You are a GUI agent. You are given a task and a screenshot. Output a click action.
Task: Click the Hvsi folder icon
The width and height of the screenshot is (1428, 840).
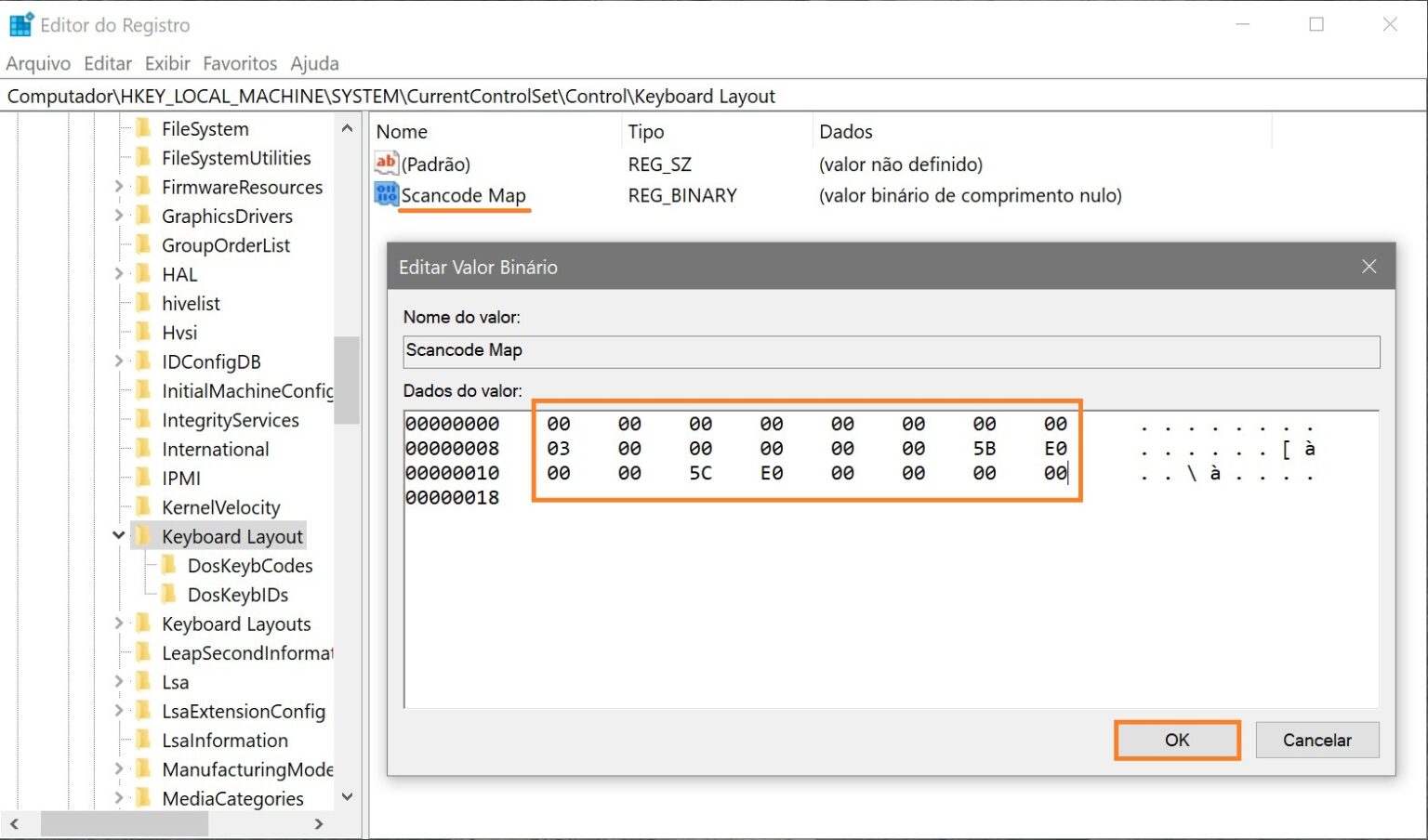tap(145, 332)
